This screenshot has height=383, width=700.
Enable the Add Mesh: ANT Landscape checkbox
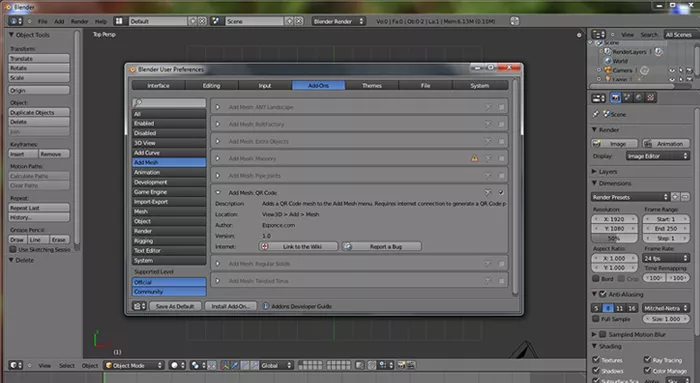[x=501, y=107]
